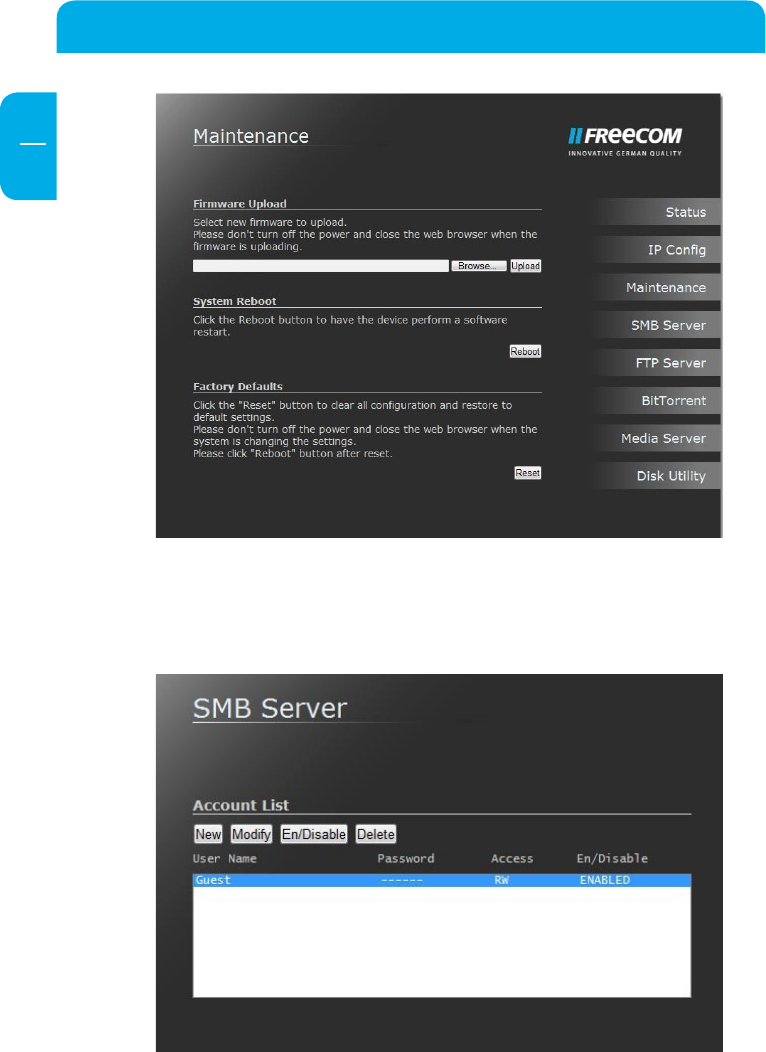The height and width of the screenshot is (1052, 766).
Task: Click the Browse button for firmware file
Action: pyautogui.click(x=479, y=266)
